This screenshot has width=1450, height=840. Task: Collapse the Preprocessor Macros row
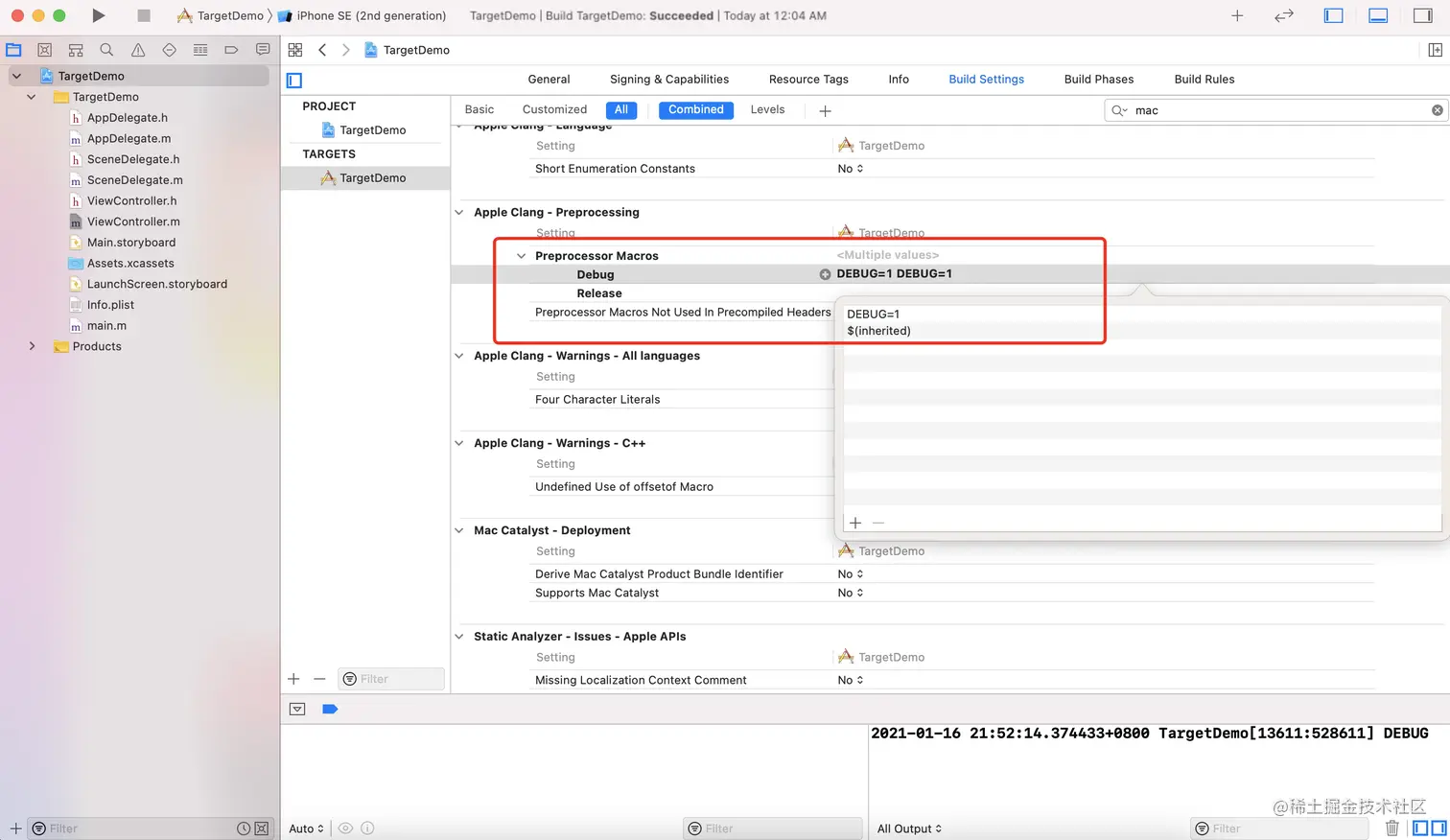pyautogui.click(x=521, y=256)
